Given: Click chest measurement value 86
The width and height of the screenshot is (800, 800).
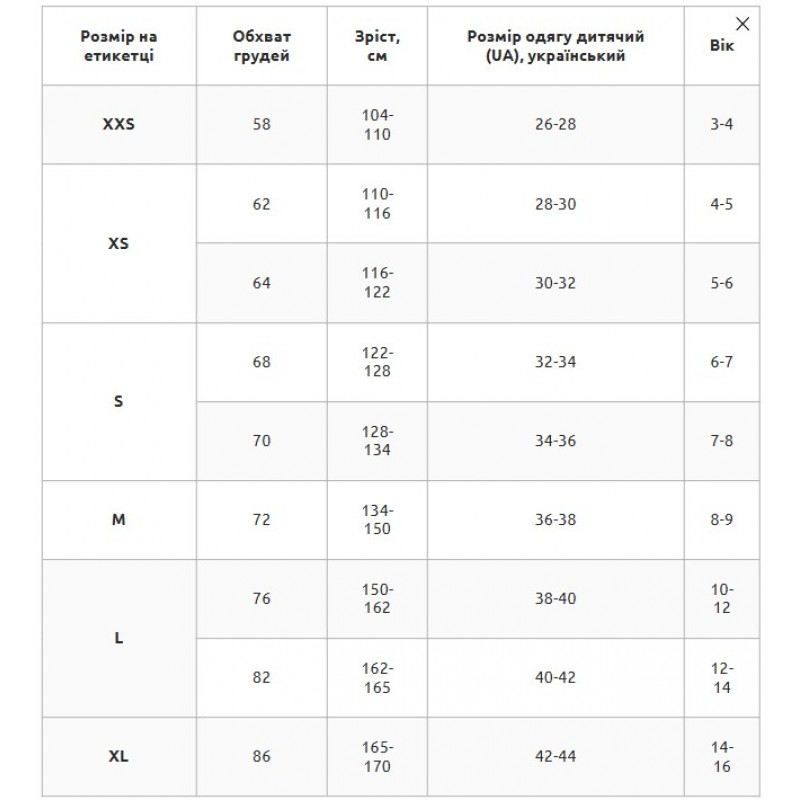Looking at the screenshot, I should [x=262, y=757].
